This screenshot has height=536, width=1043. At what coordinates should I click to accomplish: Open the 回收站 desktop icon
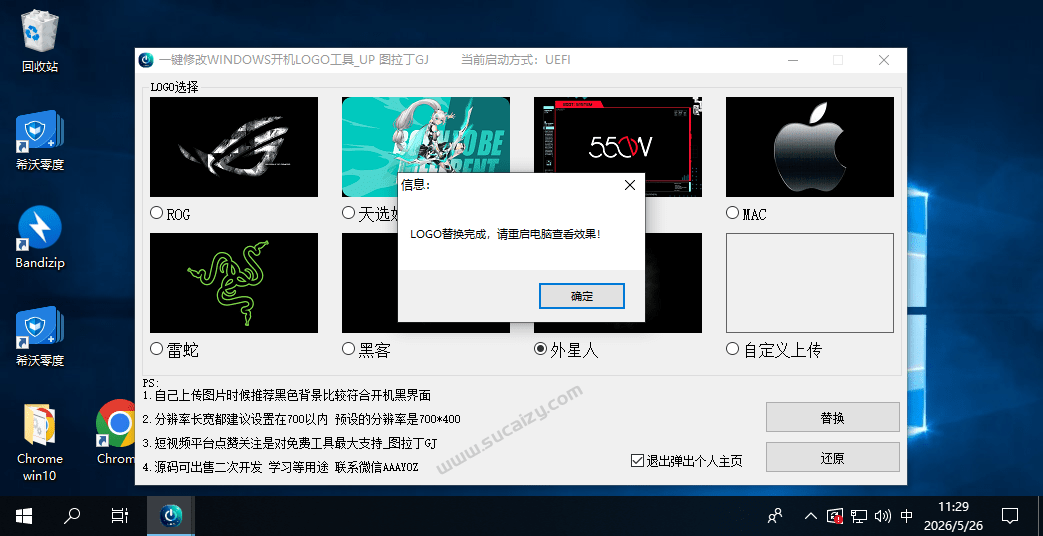tap(40, 42)
